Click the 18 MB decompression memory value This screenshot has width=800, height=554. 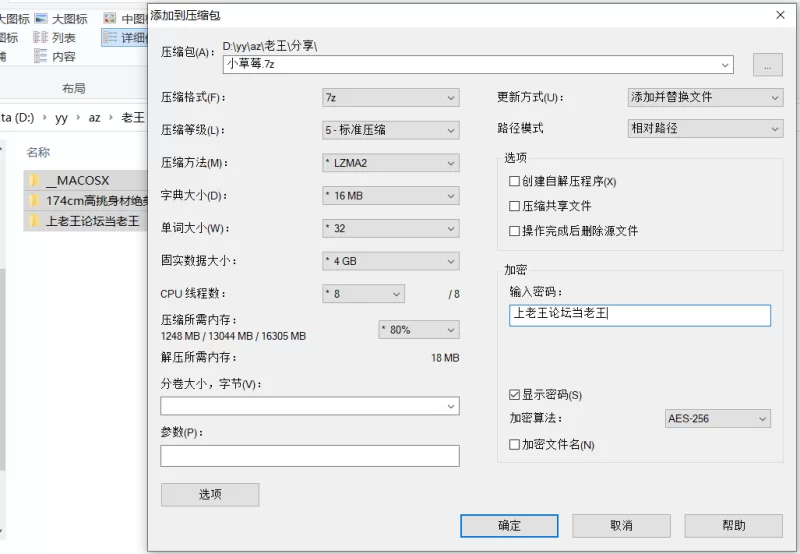click(445, 358)
